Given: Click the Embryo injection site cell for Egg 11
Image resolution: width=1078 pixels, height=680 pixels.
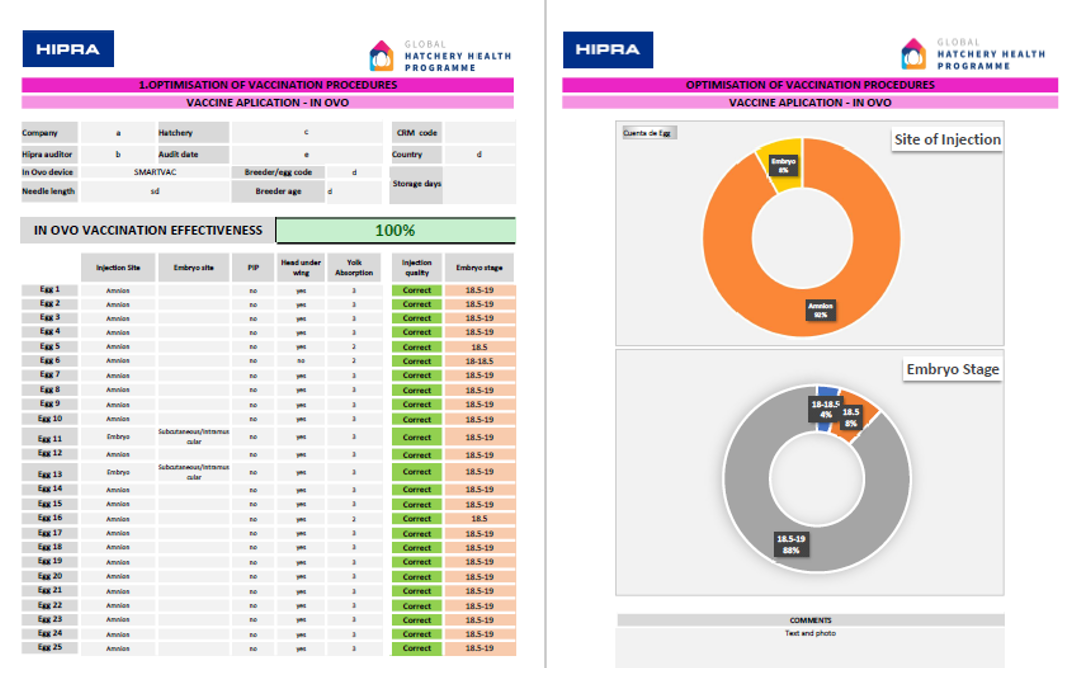Looking at the screenshot, I should pos(118,437).
